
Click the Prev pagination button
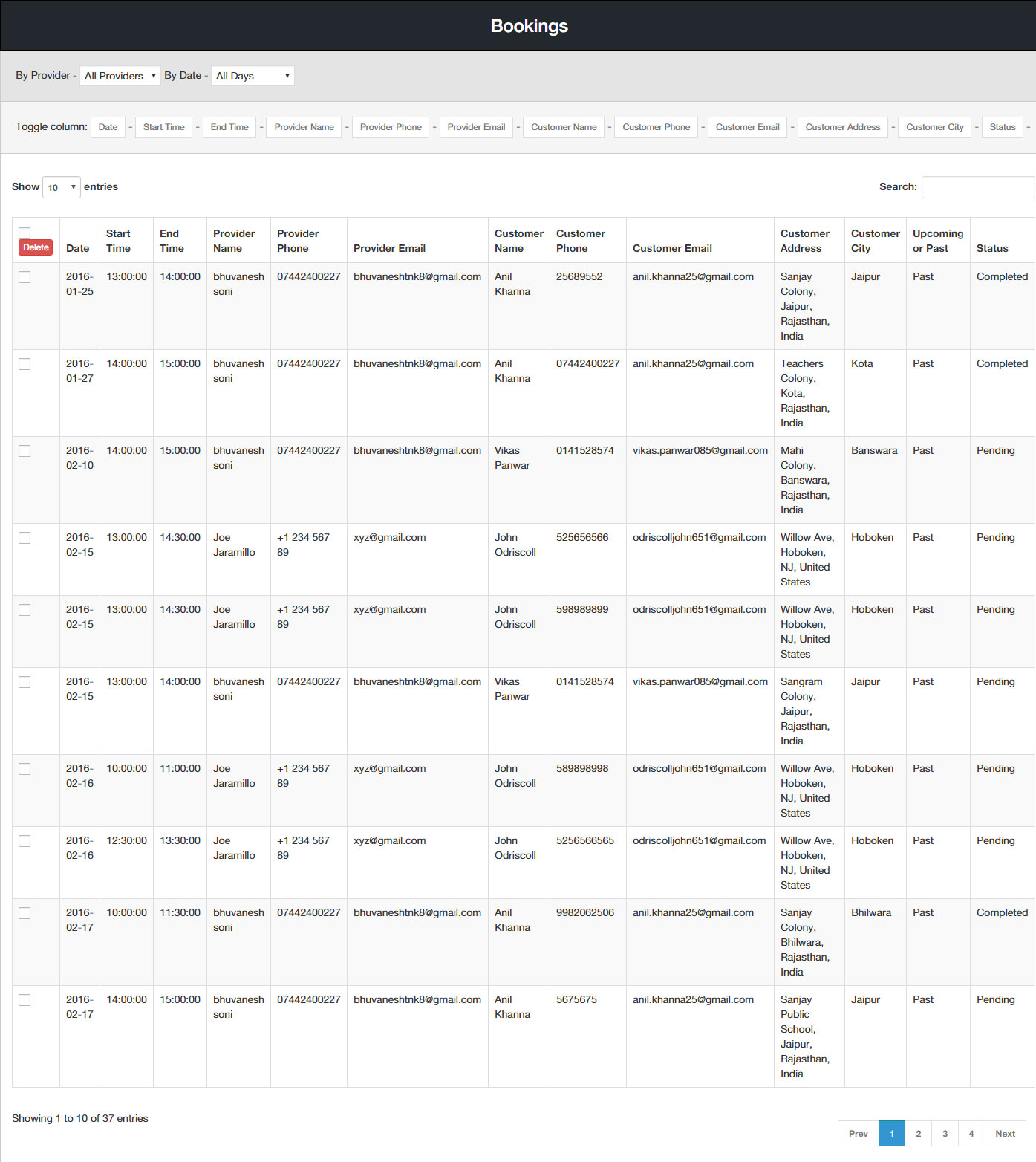858,1133
